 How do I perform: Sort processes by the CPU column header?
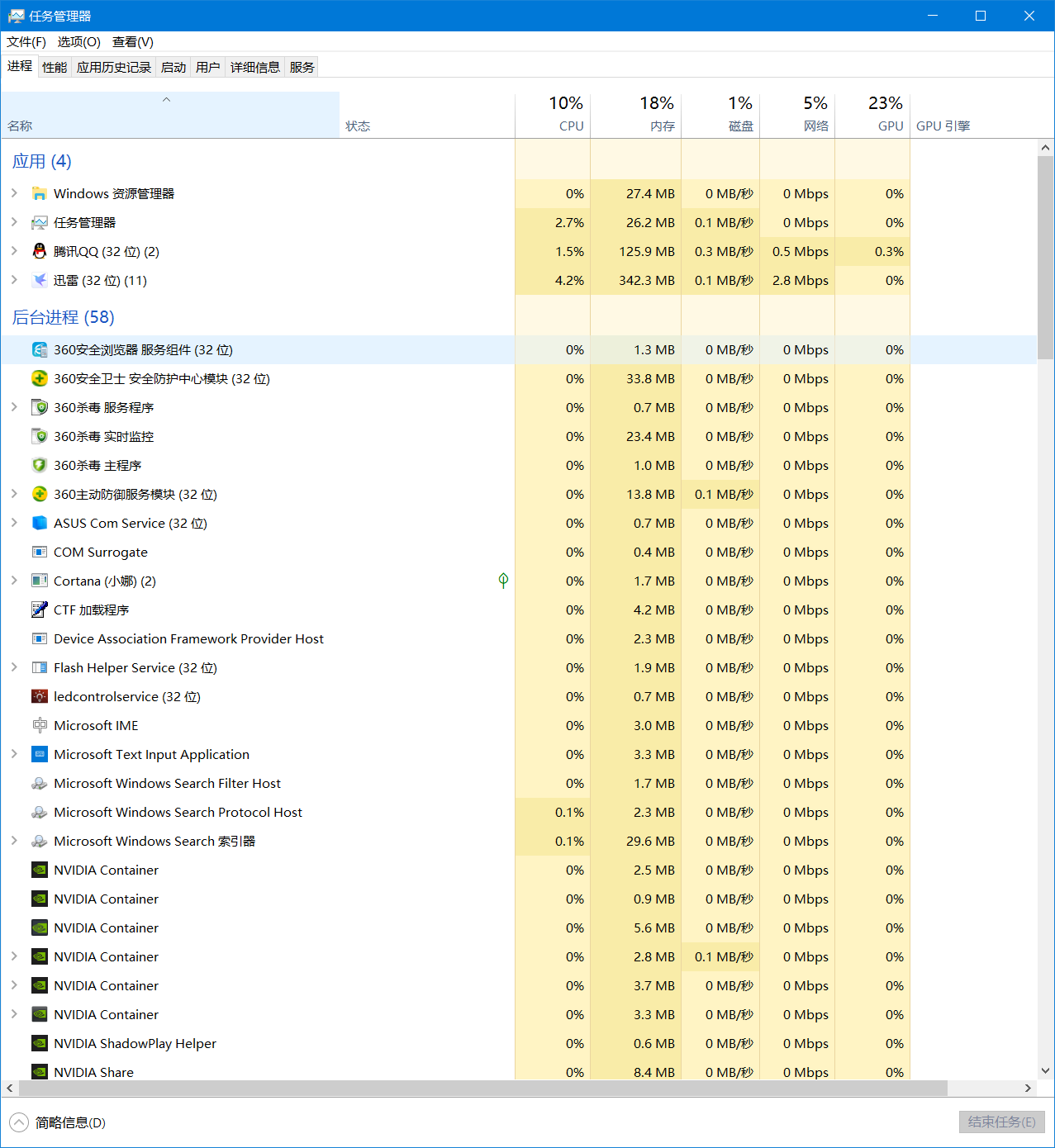point(553,114)
